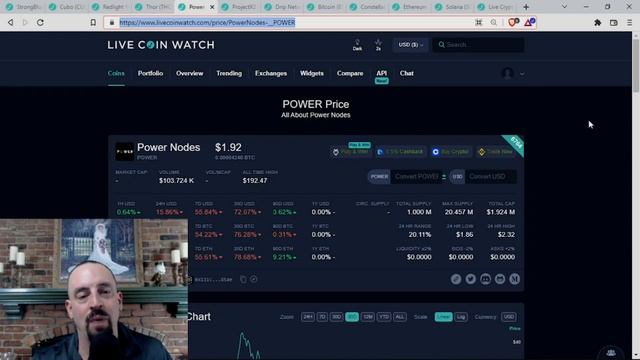This screenshot has width=640, height=360.
Task: Select the highlighted 90D chart zoom
Action: point(352,317)
